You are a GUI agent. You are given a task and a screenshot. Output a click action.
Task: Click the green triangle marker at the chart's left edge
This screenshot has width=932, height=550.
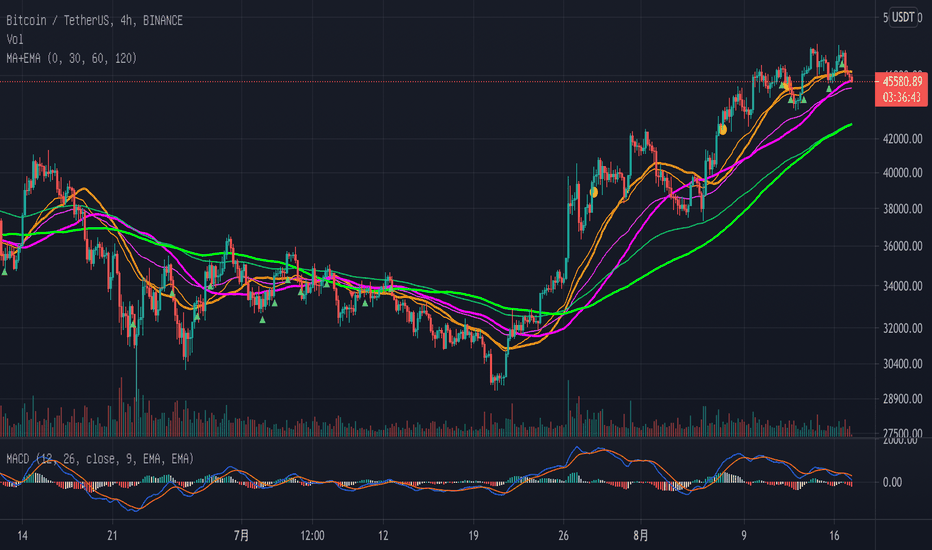(x=4, y=272)
